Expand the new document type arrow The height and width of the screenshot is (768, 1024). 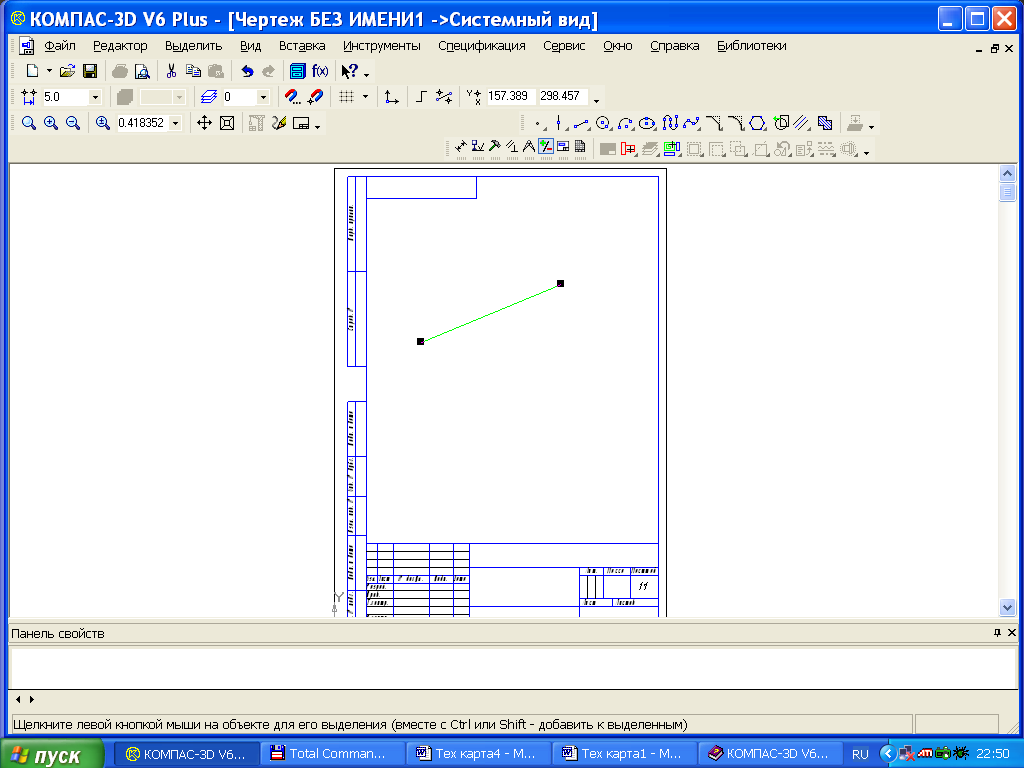[49, 71]
